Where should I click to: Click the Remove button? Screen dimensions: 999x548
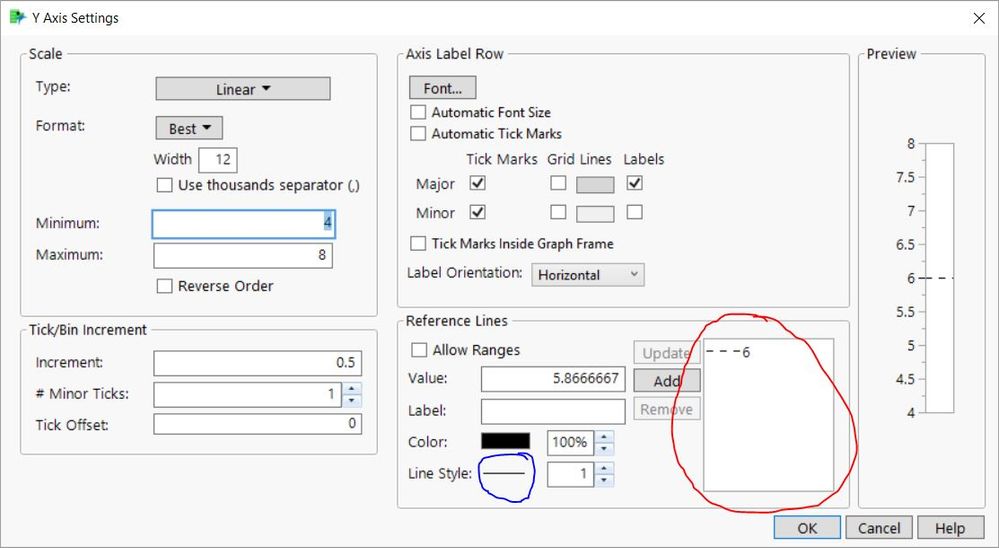click(666, 409)
